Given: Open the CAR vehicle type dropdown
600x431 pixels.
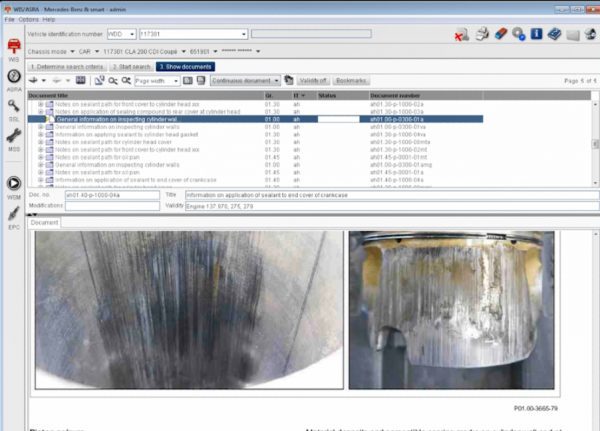Looking at the screenshot, I should click(x=97, y=51).
